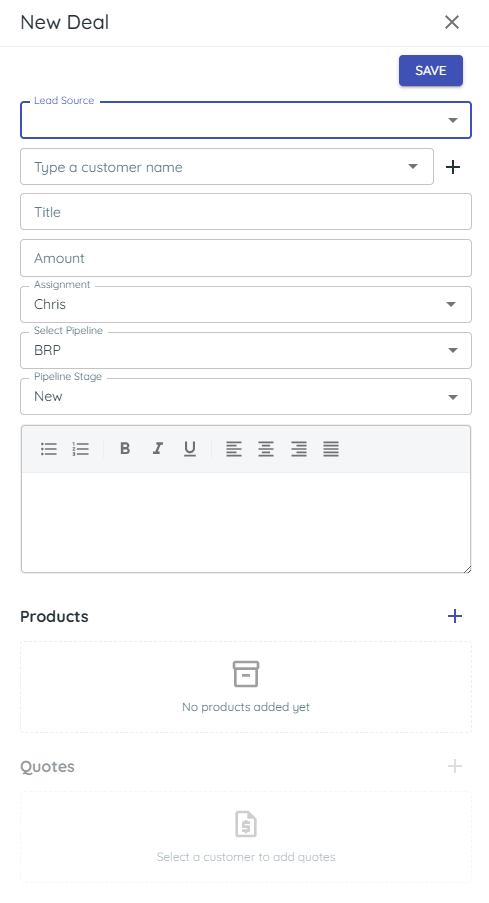Focus the Amount input field
This screenshot has height=903, width=489.
click(x=246, y=258)
